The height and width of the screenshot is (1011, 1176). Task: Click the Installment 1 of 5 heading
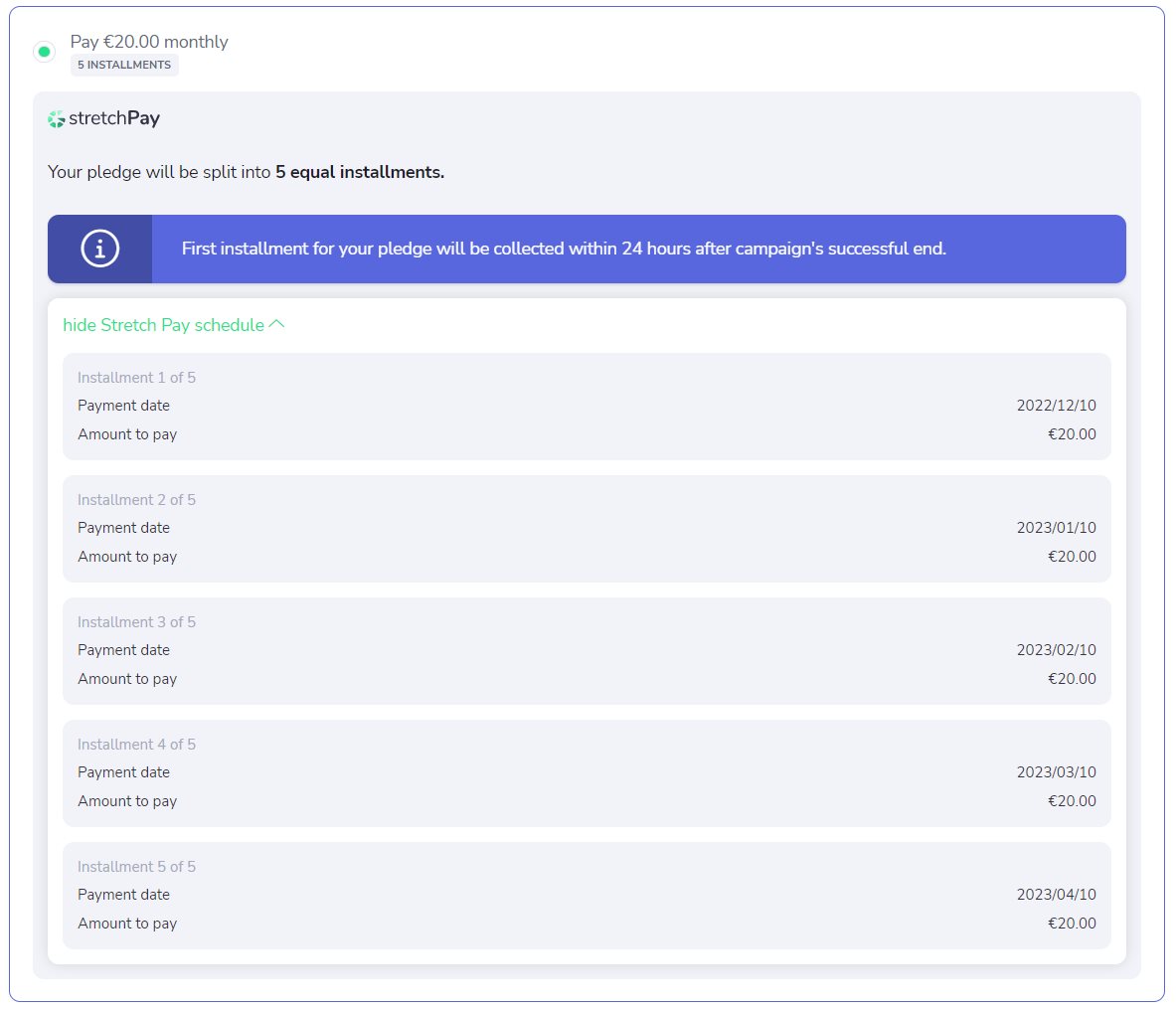pos(136,377)
